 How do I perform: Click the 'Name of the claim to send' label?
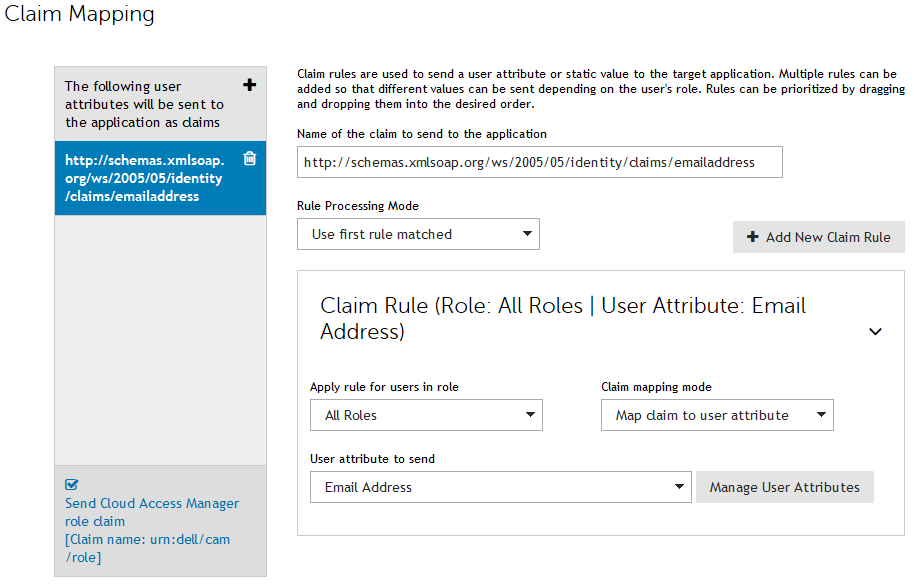pyautogui.click(x=421, y=133)
